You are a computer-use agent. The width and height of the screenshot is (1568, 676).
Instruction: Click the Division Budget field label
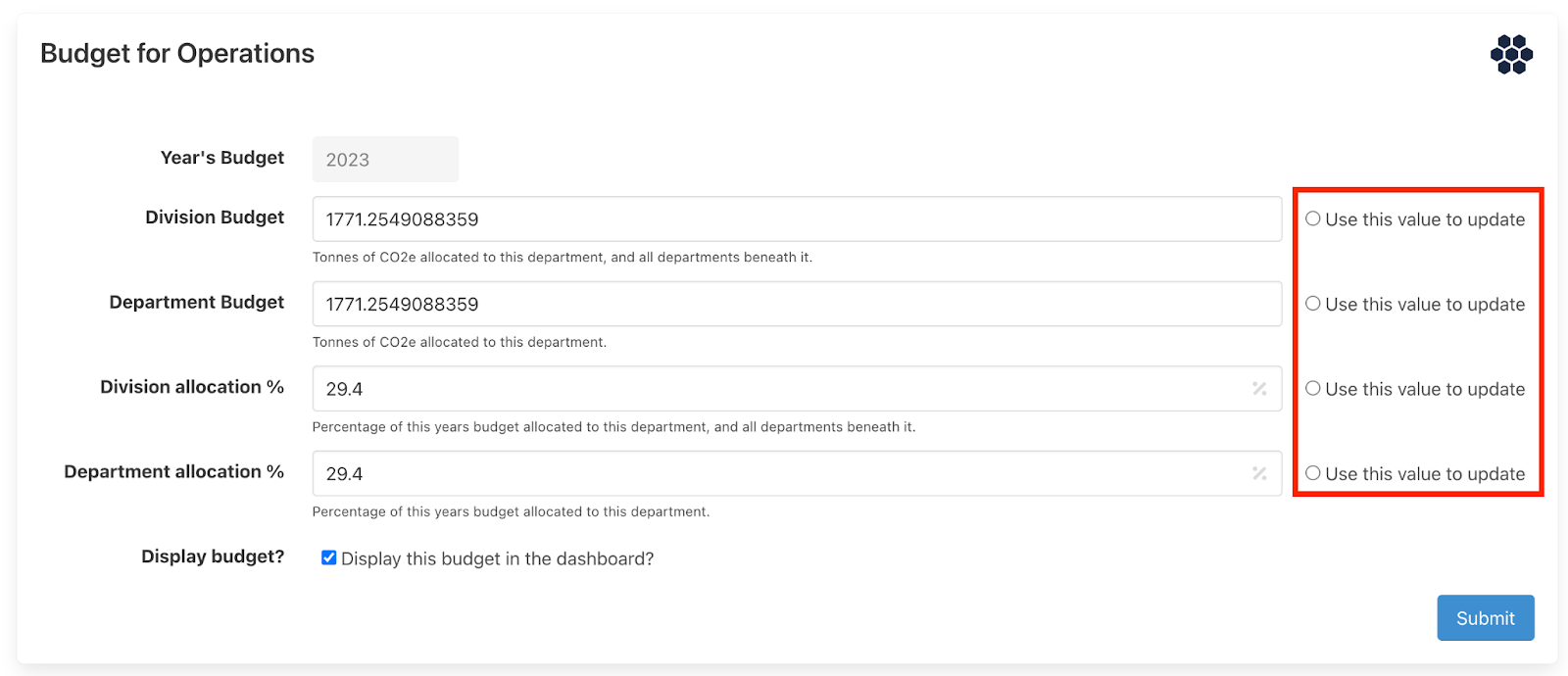pos(215,217)
